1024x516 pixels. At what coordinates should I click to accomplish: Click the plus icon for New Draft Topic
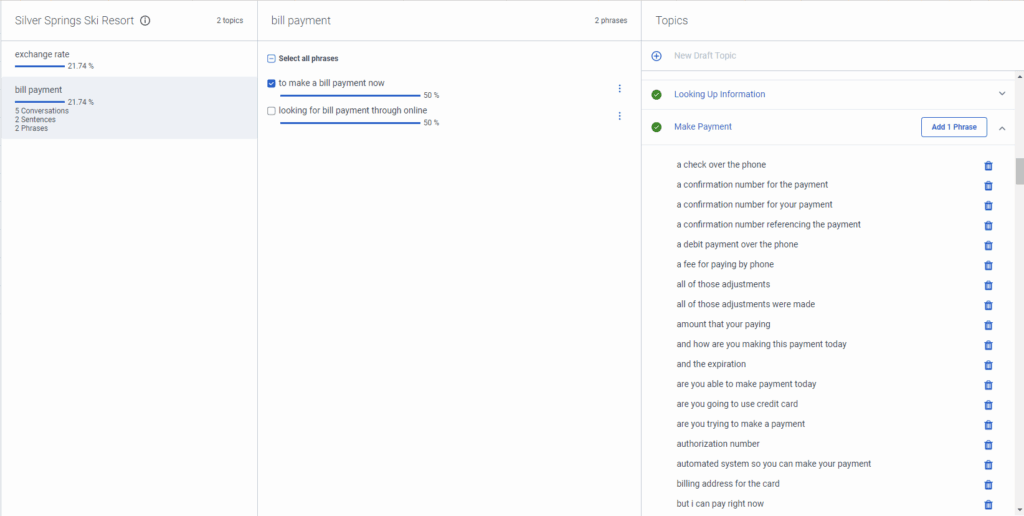tap(656, 56)
